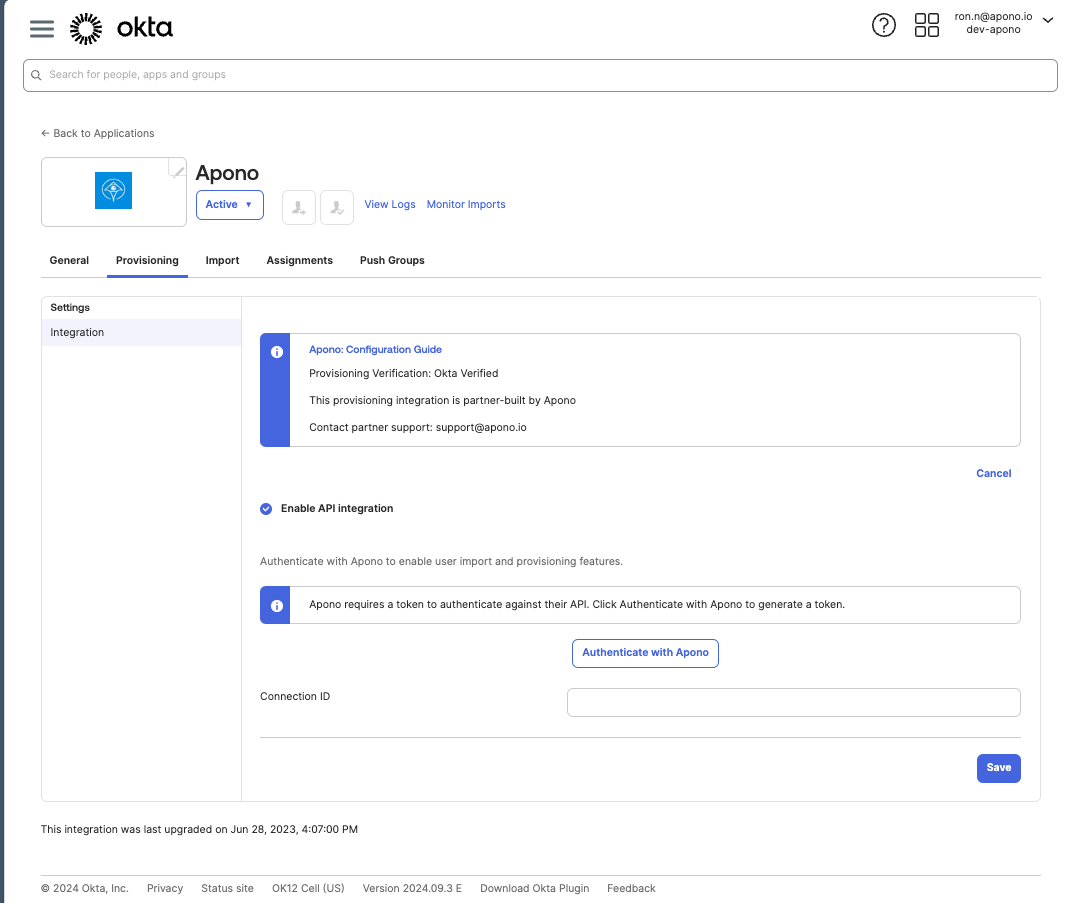Click the Authenticate with Apono button
This screenshot has height=903, width=1071.
point(645,653)
